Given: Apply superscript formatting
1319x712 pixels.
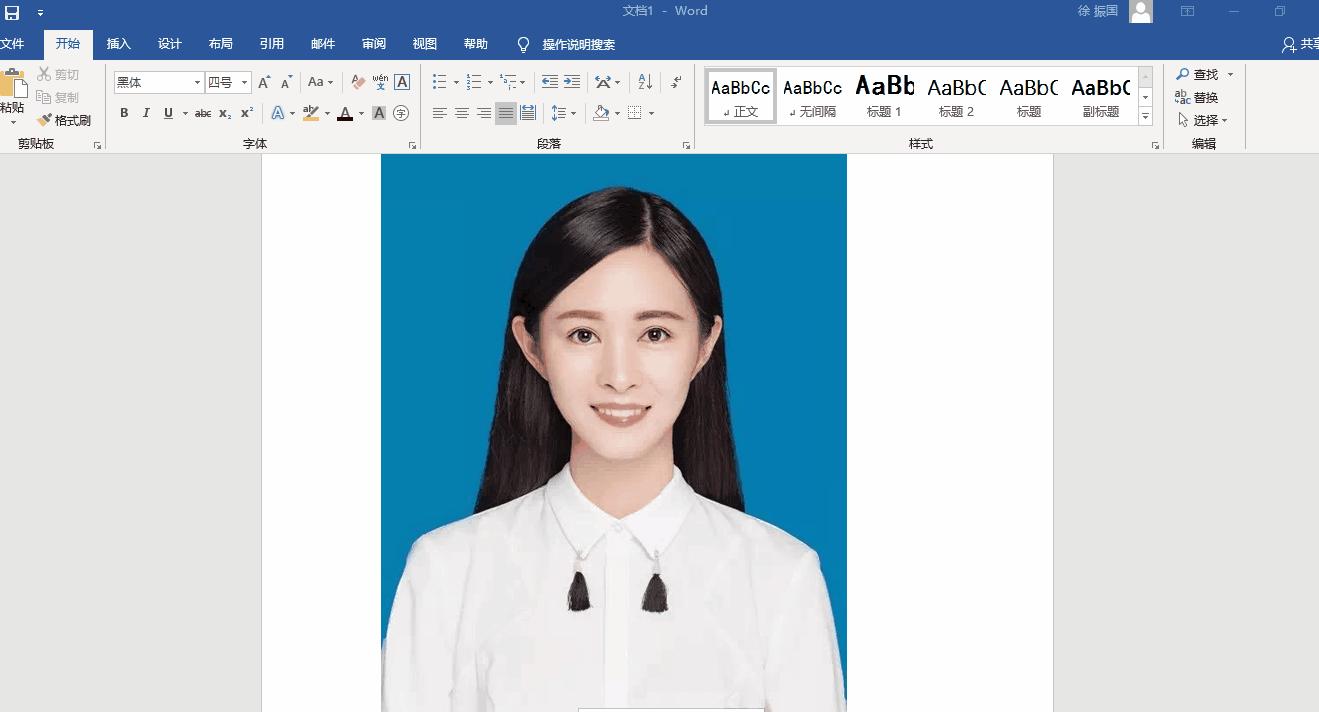Looking at the screenshot, I should pyautogui.click(x=245, y=113).
